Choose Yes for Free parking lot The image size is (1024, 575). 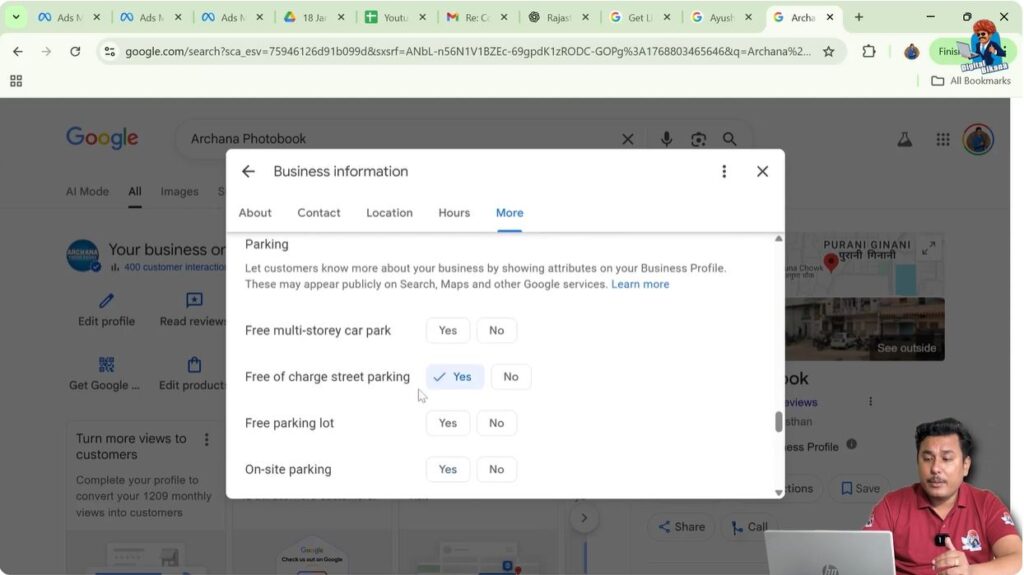point(447,423)
